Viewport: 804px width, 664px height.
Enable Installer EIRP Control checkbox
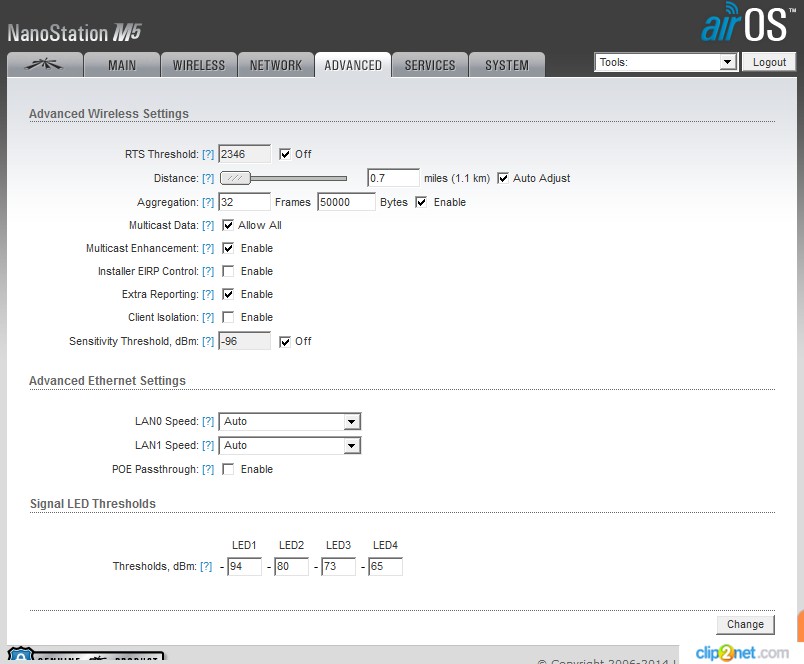[228, 272]
